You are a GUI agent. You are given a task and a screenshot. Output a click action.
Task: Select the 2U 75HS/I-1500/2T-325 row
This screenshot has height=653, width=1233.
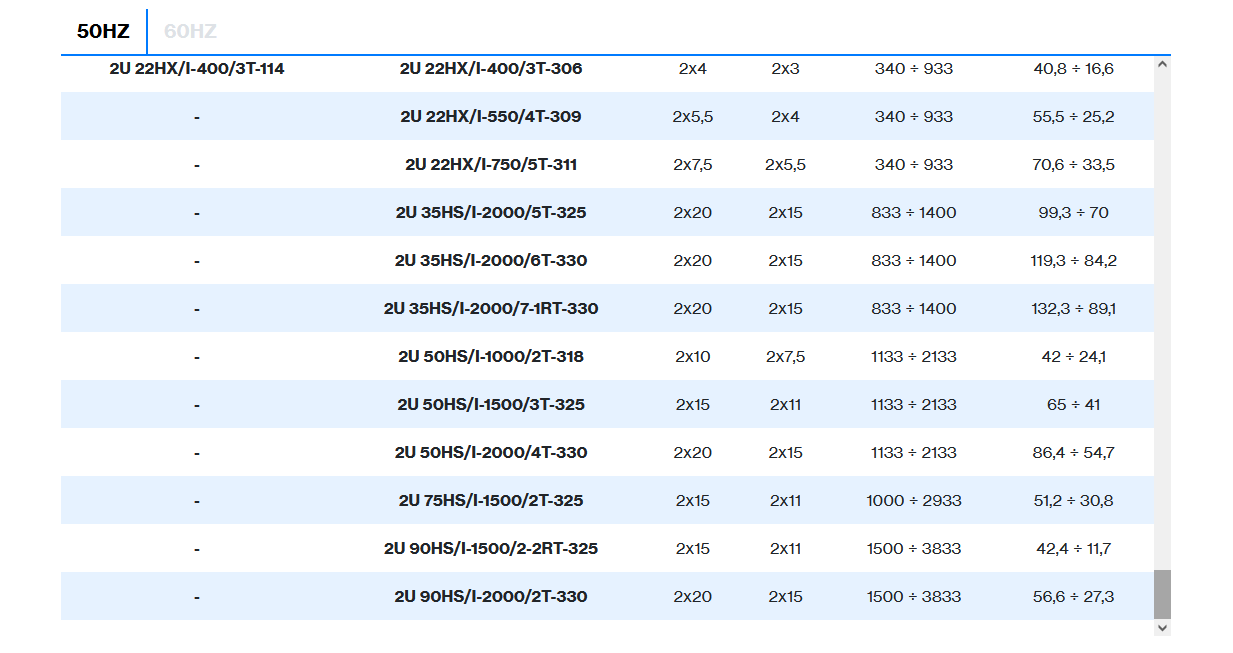[x=491, y=501]
